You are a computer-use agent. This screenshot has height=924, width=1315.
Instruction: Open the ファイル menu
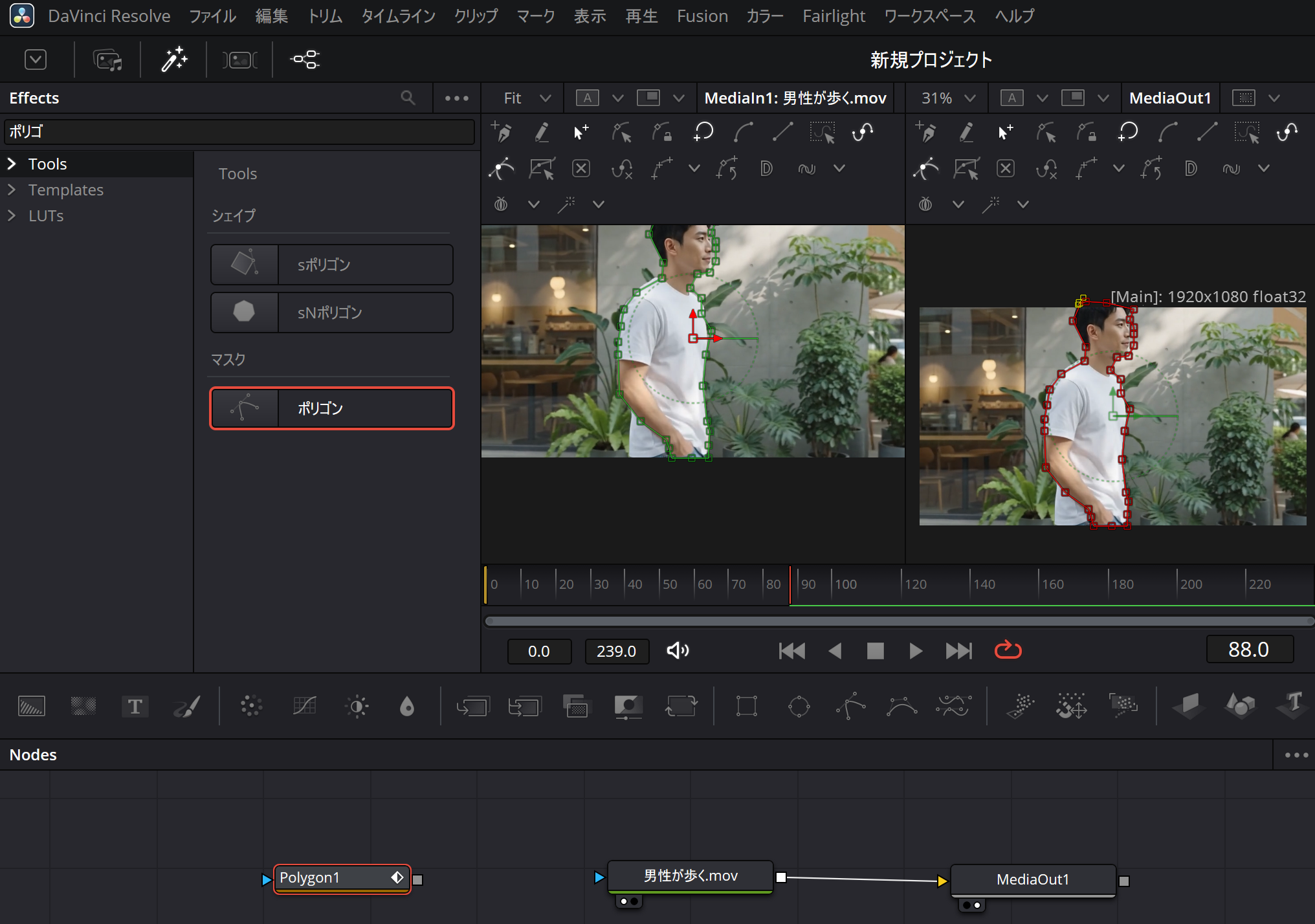pos(213,16)
